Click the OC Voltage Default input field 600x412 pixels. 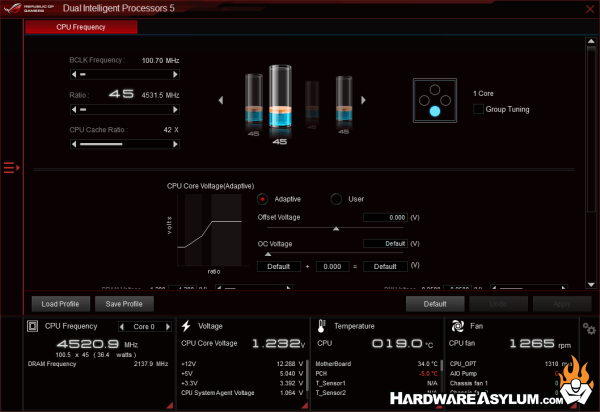385,243
